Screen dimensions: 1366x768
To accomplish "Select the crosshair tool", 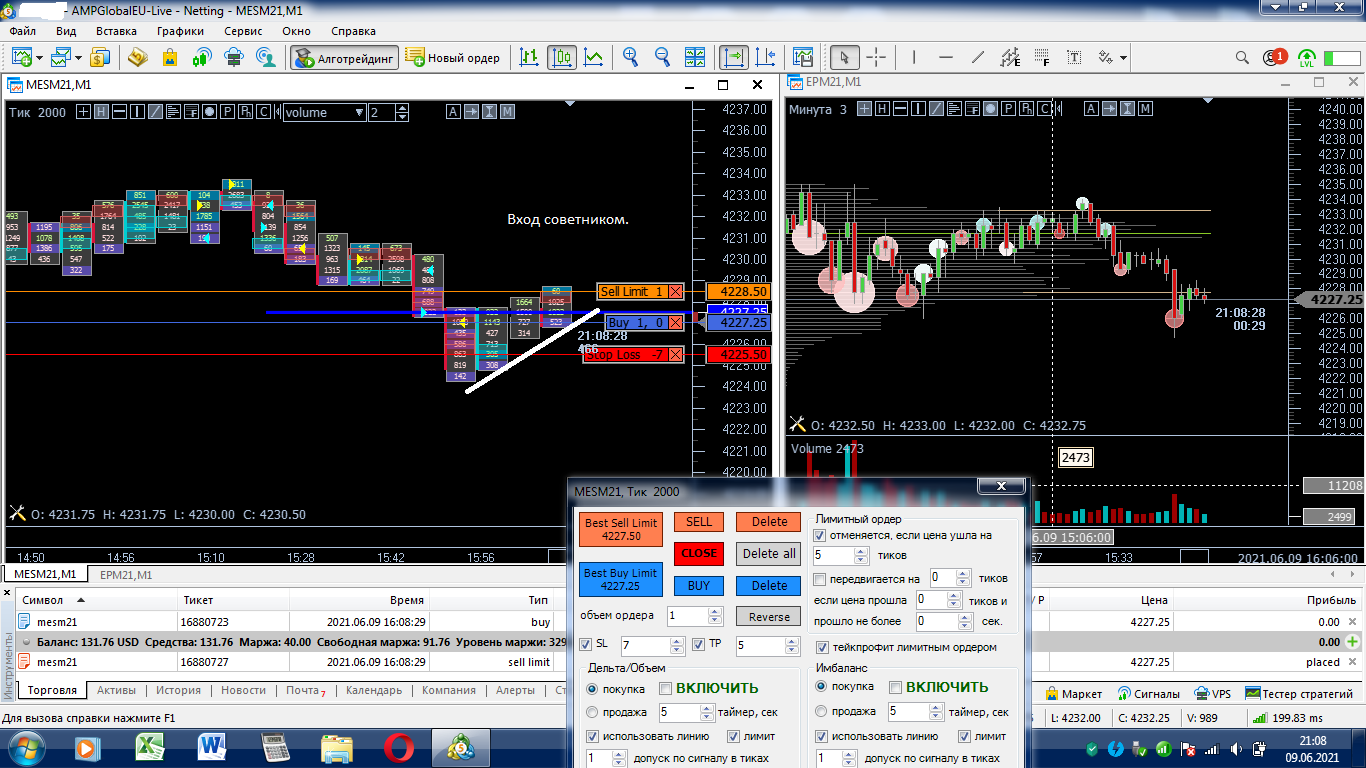I will tap(876, 57).
